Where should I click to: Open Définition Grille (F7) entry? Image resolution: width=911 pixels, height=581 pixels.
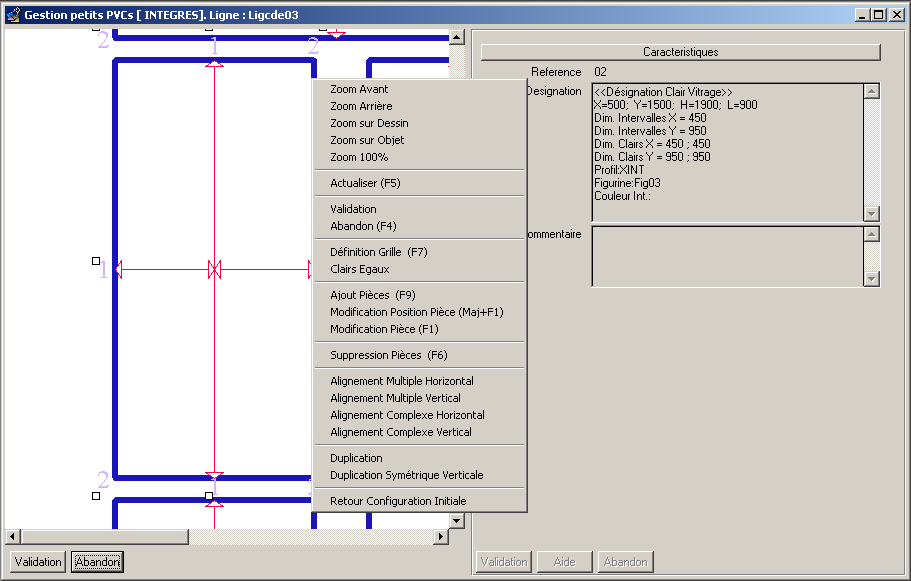(x=378, y=252)
